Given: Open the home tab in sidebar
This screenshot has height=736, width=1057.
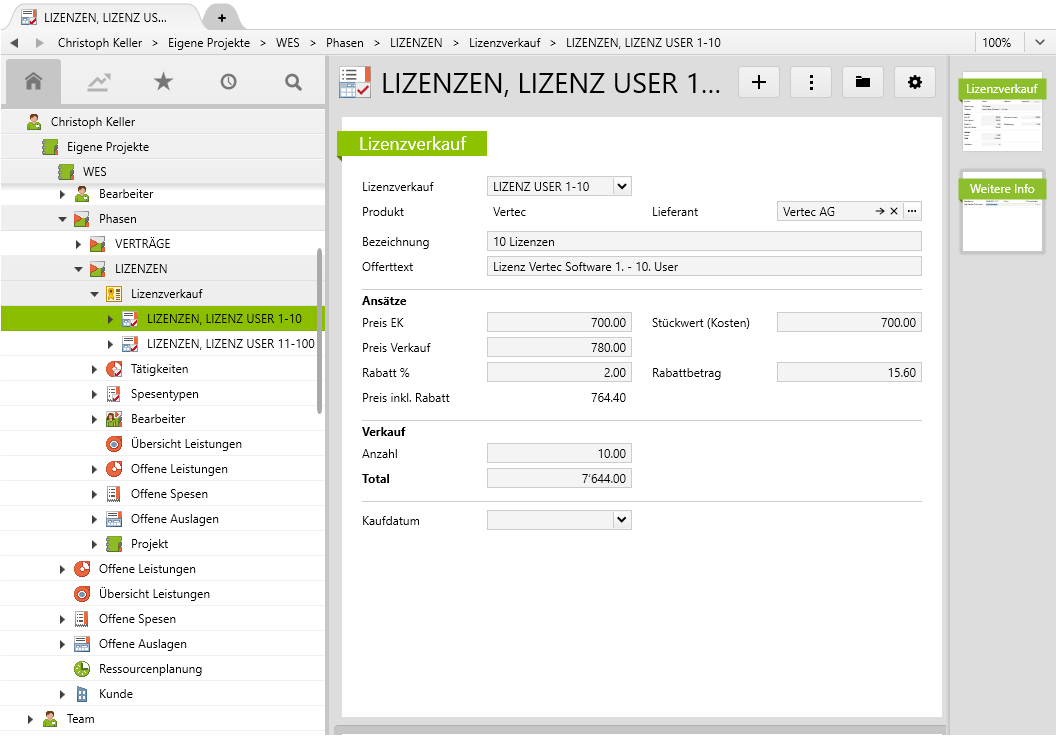Looking at the screenshot, I should click(33, 82).
